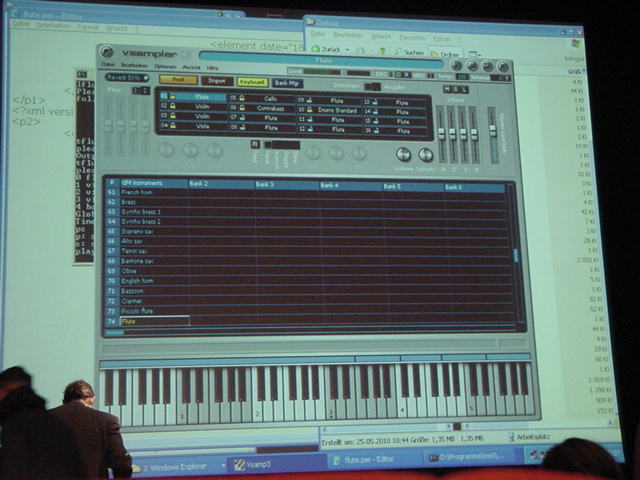Viewport: 640px width, 480px height.
Task: Toggle lock on slot 03 Violin
Action: [x=173, y=116]
